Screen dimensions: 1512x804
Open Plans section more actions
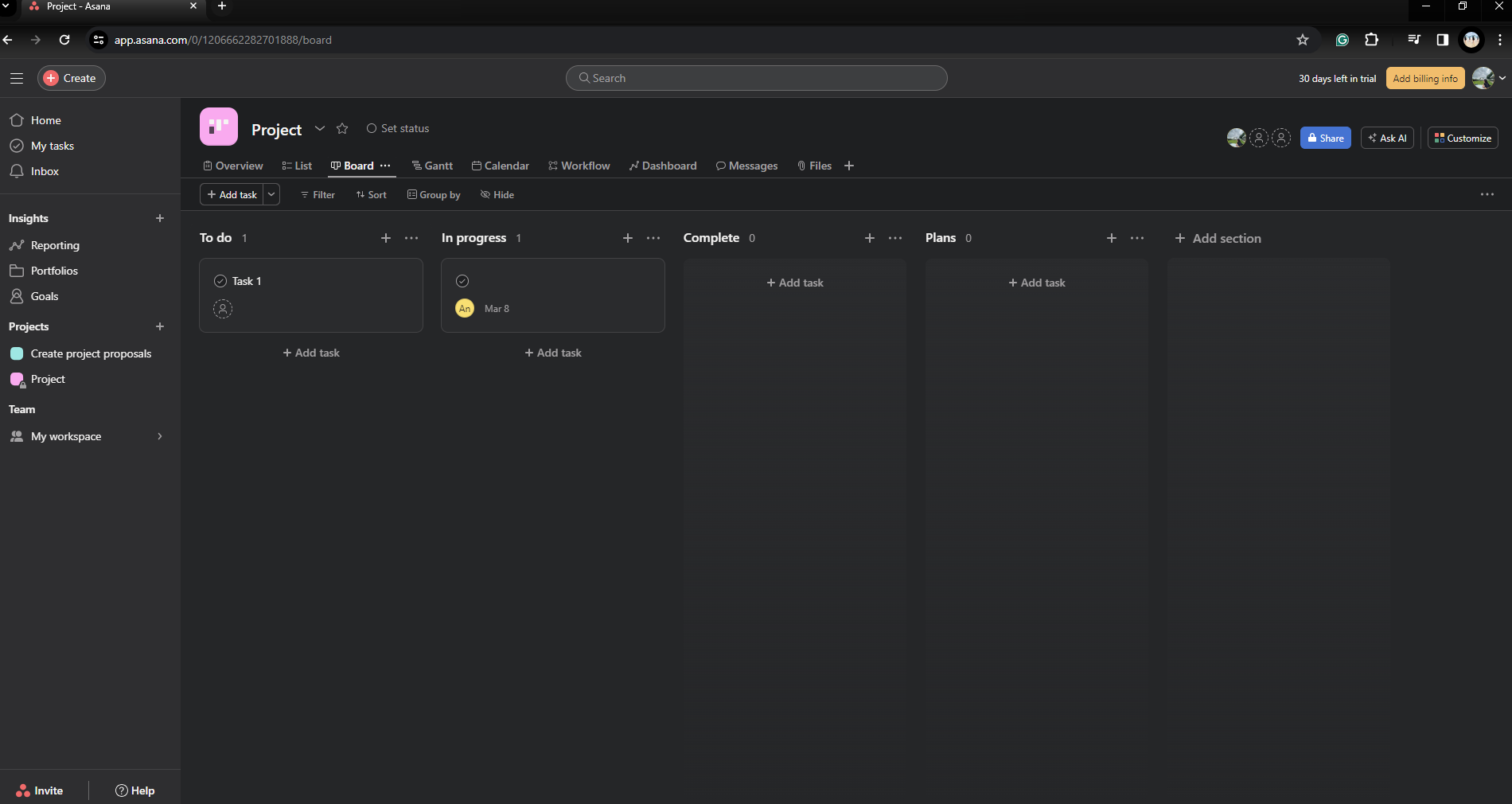click(1137, 238)
